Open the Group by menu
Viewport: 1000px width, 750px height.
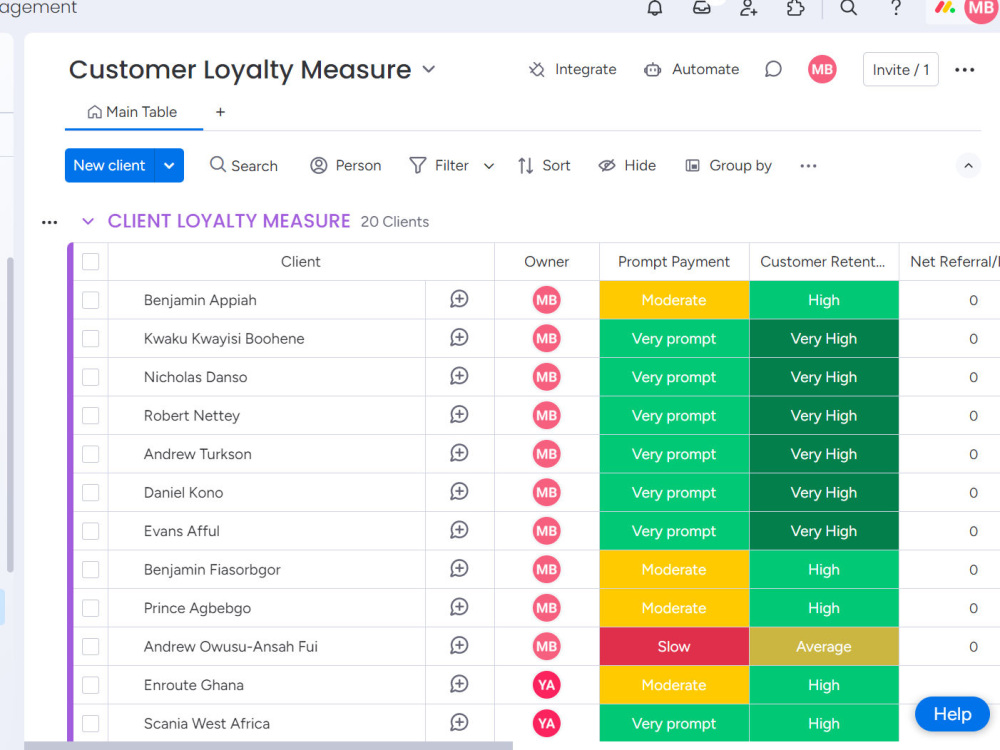(728, 166)
